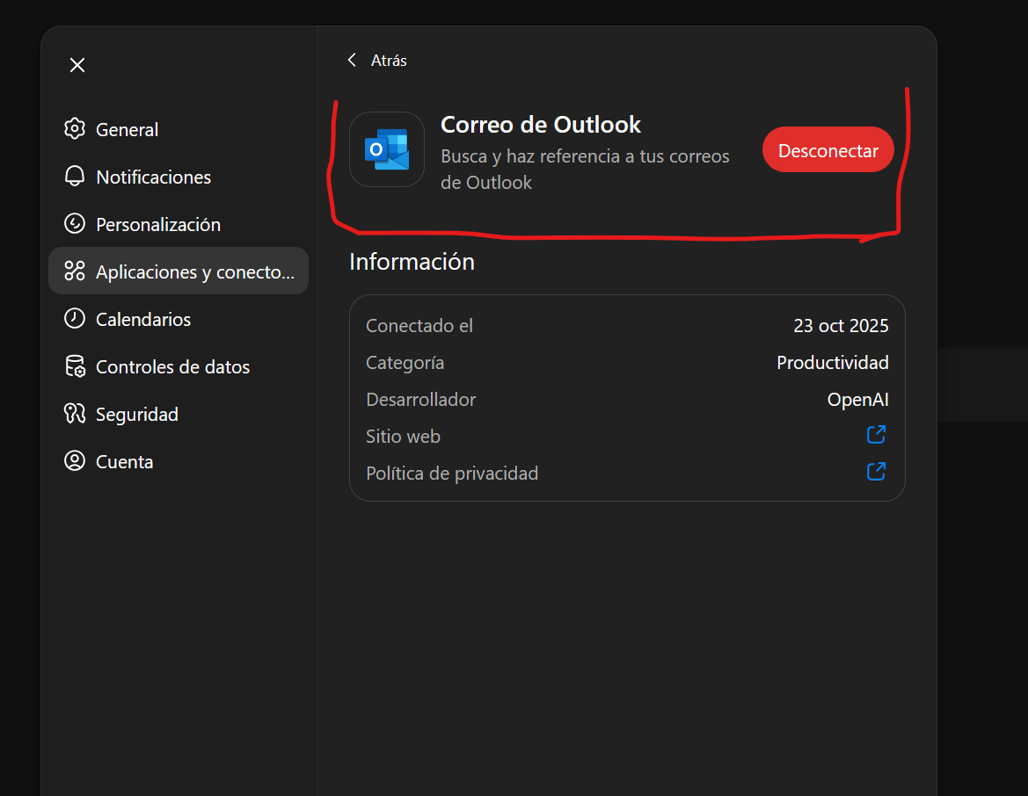Select Aplicaciones y conectores in sidebar
The width and height of the screenshot is (1028, 796).
pyautogui.click(x=179, y=272)
